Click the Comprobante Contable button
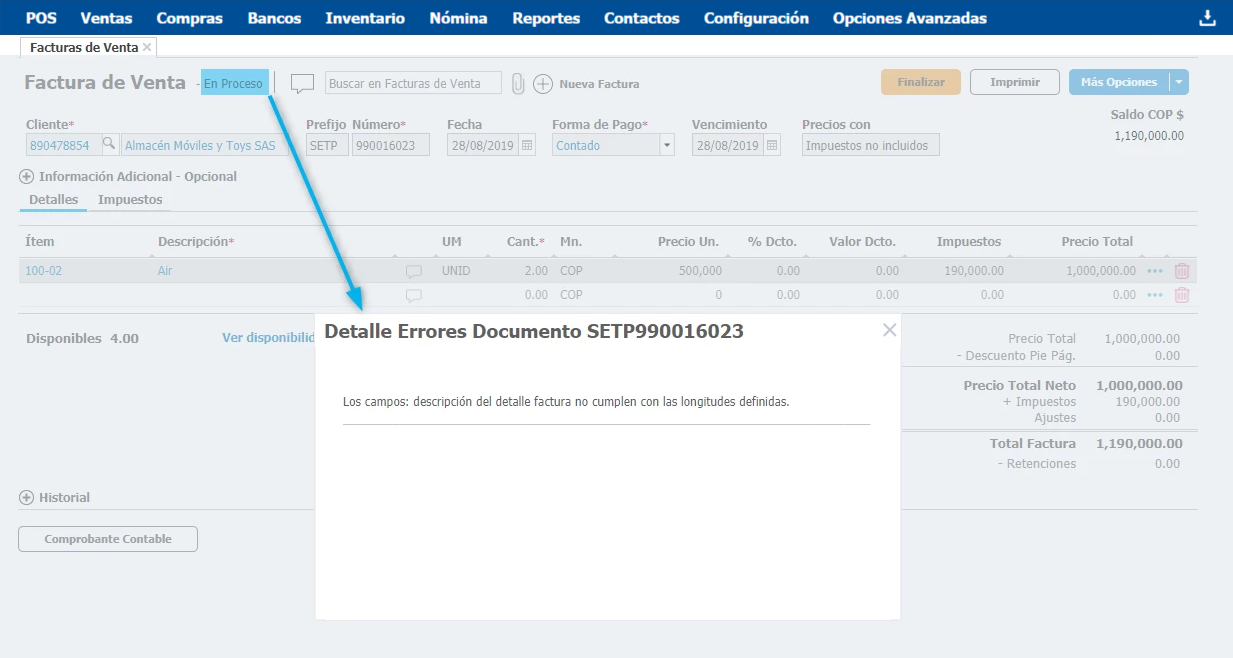 point(108,539)
